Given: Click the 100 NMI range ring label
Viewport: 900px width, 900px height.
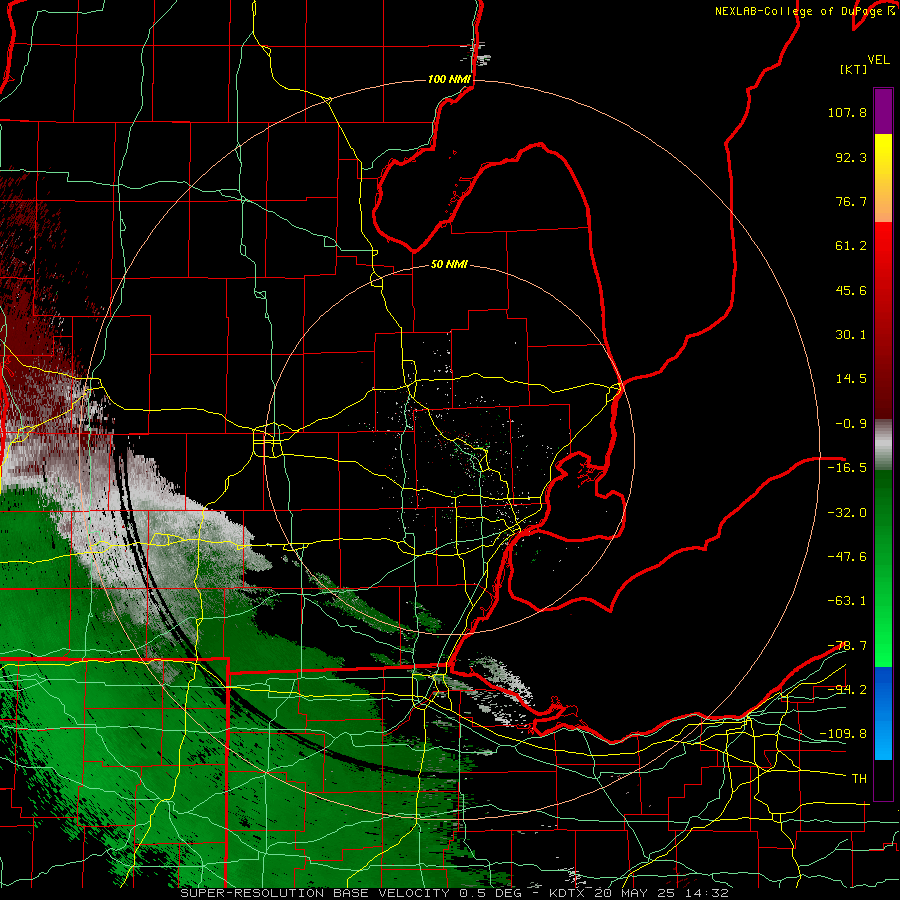Looking at the screenshot, I should (x=449, y=79).
